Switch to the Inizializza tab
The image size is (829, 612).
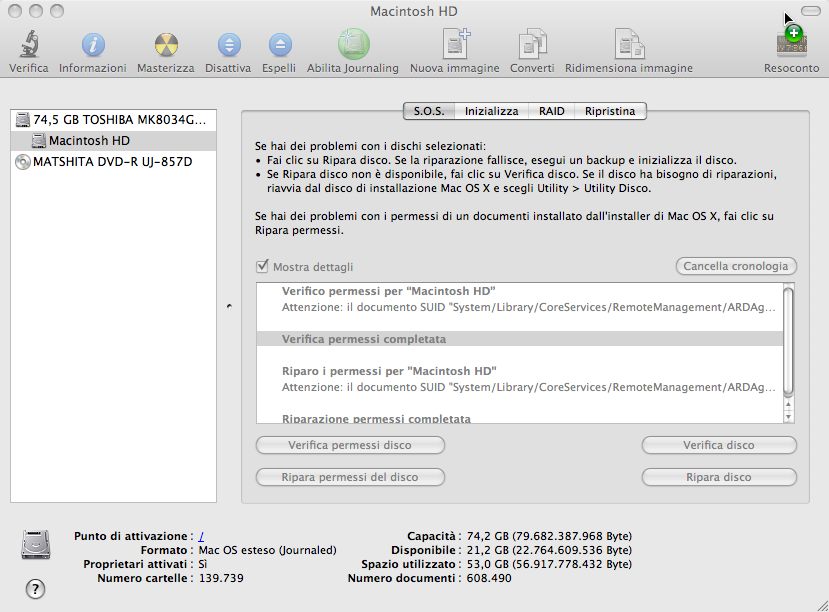click(x=492, y=111)
